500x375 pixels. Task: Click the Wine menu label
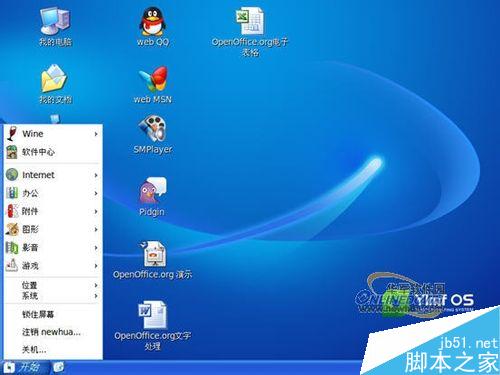(x=33, y=134)
